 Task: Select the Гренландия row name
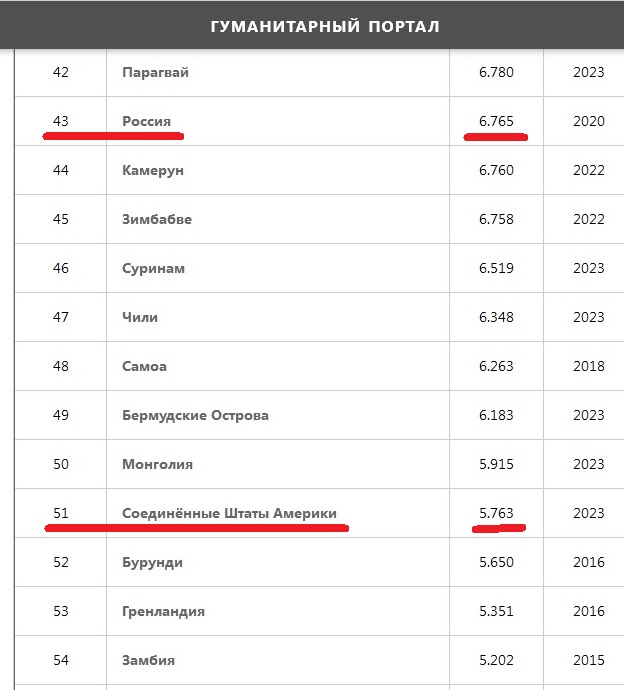point(163,611)
